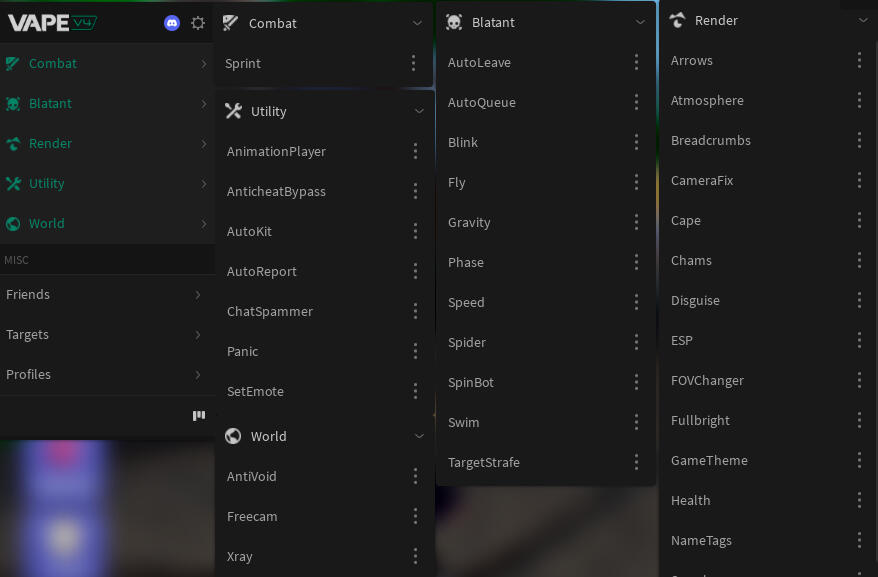Open options dots for Chams
Image resolution: width=878 pixels, height=577 pixels.
click(x=859, y=260)
